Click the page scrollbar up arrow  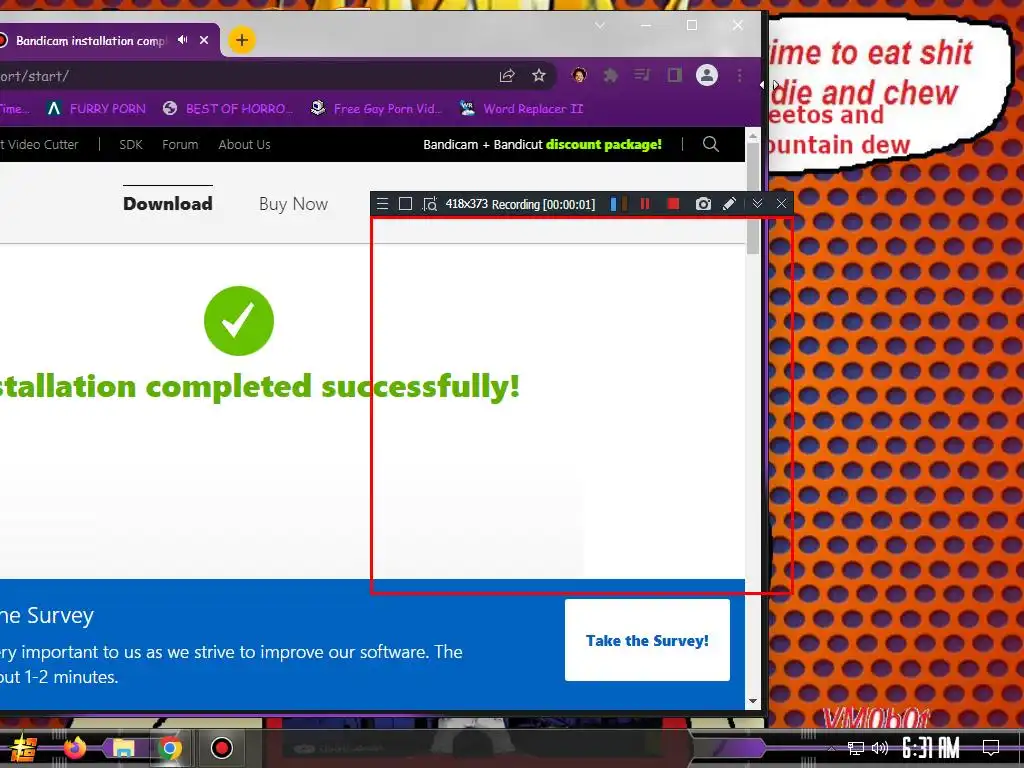752,136
